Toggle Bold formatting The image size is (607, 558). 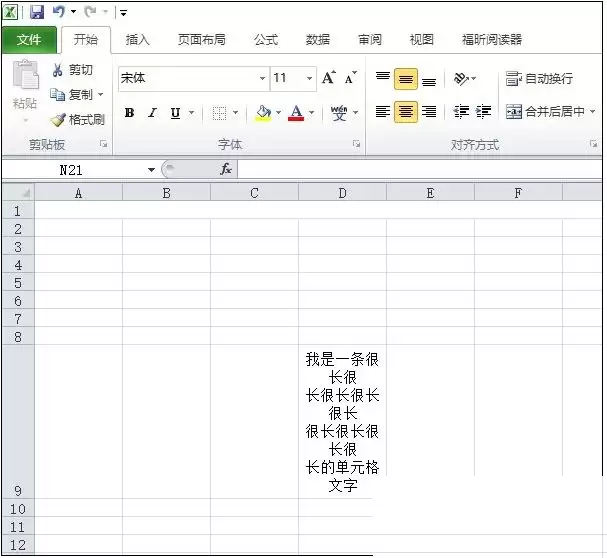point(129,113)
